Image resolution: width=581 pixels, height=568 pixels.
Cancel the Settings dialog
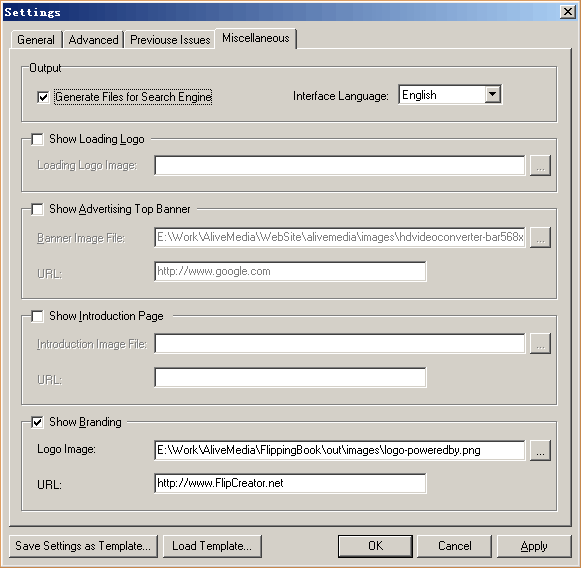455,546
